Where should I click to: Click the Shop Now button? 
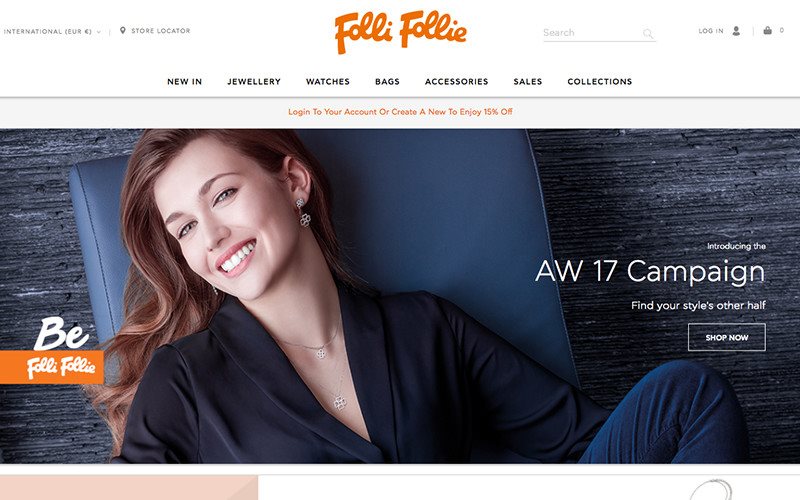[x=727, y=337]
